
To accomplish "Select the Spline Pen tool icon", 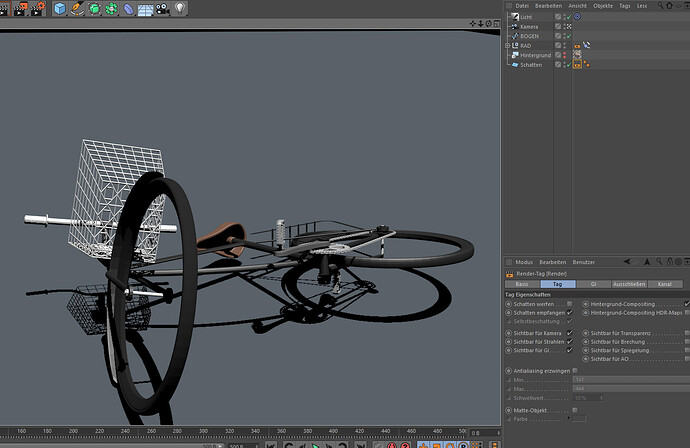I will pyautogui.click(x=77, y=8).
